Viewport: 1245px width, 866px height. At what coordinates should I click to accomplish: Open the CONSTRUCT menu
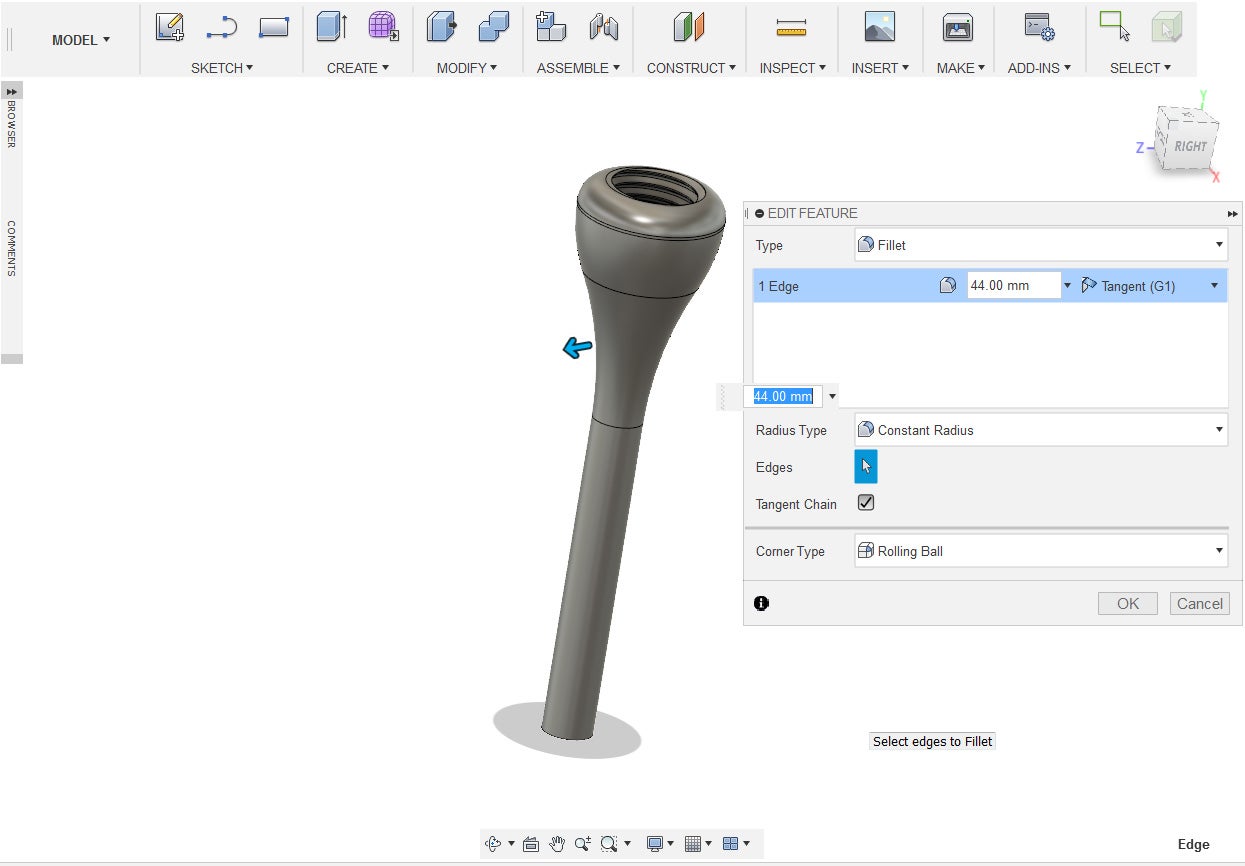click(x=690, y=68)
